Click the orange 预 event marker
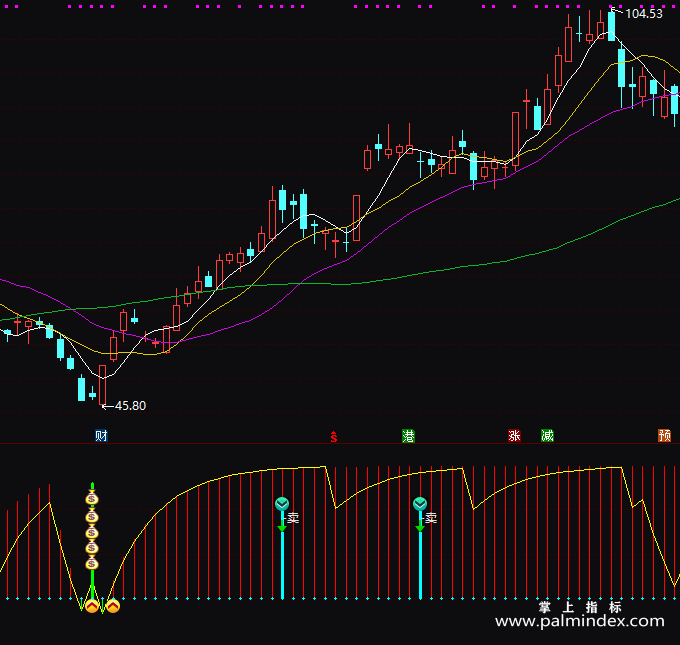 click(x=664, y=435)
